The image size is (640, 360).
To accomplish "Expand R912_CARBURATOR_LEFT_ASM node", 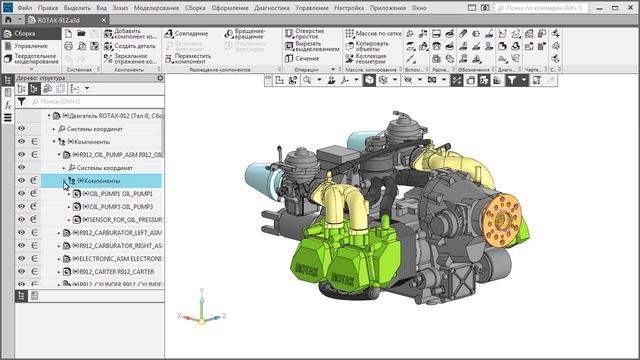I will coord(59,233).
